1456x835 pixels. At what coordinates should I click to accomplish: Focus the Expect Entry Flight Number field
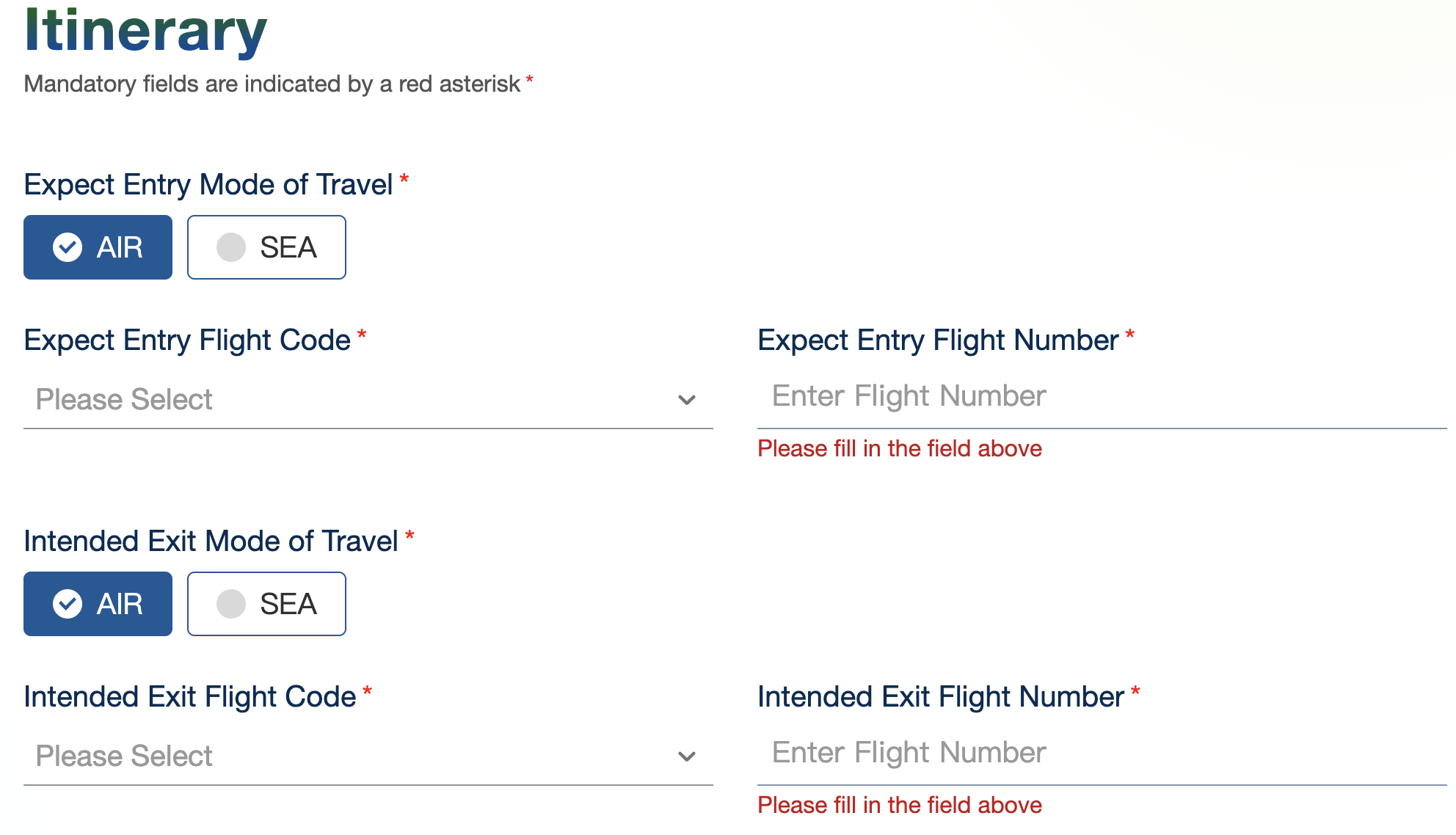pos(1101,396)
